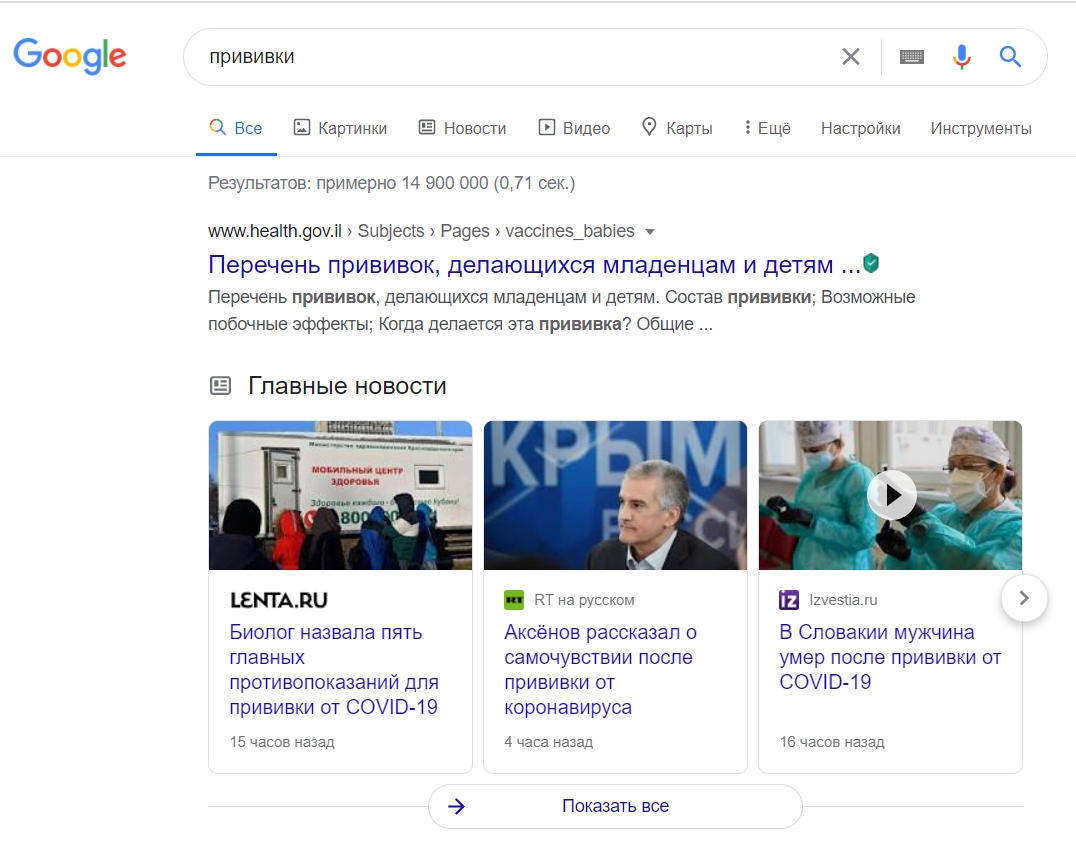Click the Показать все news button
Image resolution: width=1076 pixels, height=847 pixels.
click(614, 806)
